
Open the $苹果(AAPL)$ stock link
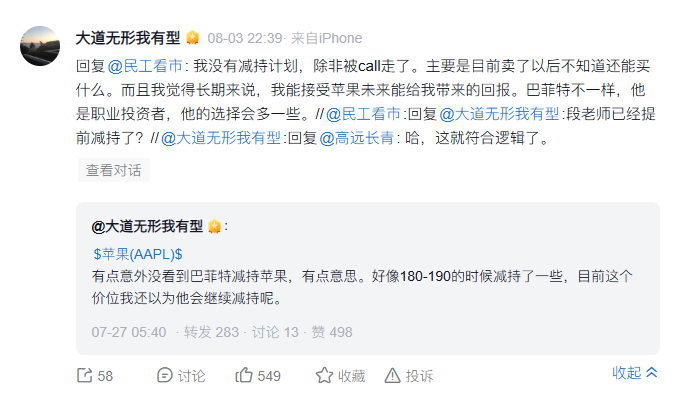tap(138, 254)
